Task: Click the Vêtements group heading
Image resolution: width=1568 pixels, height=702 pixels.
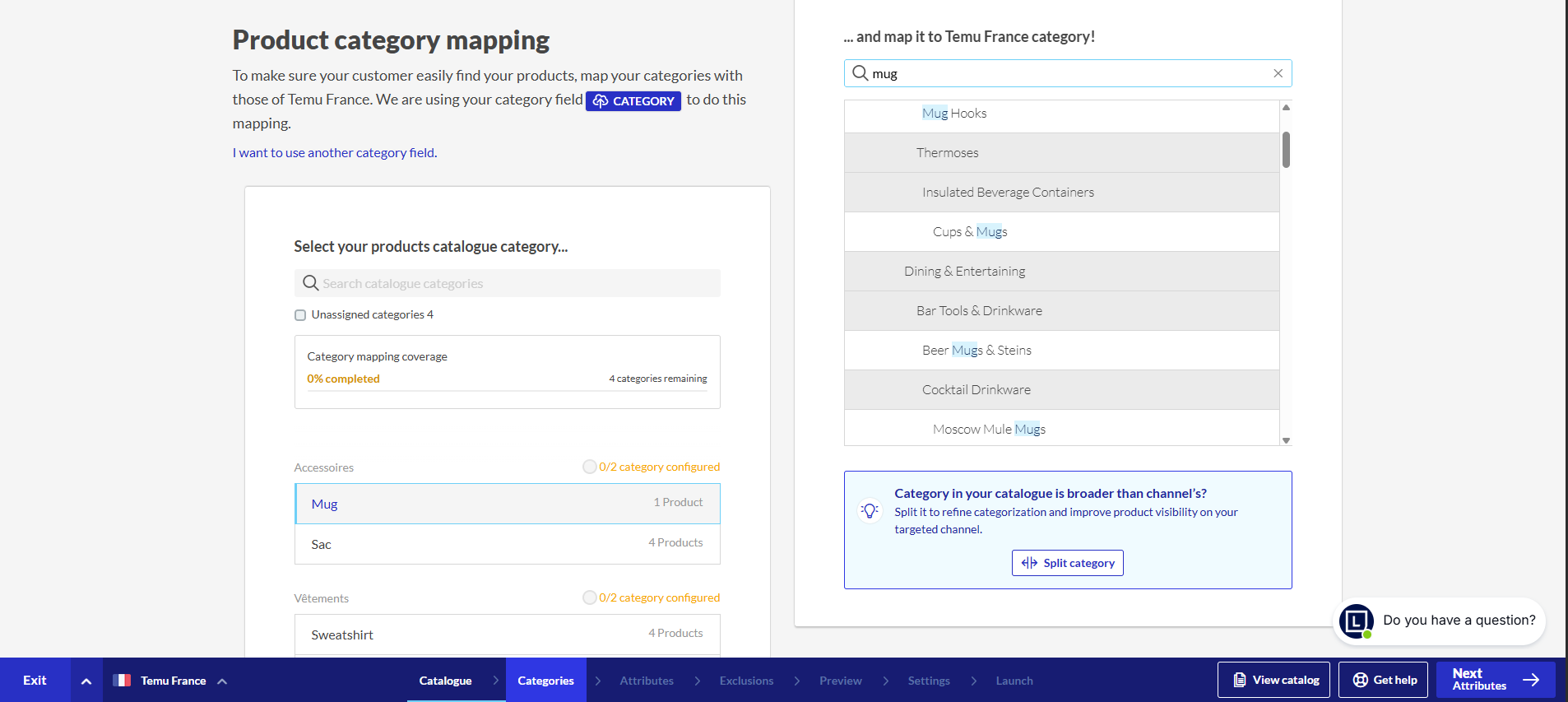Action: [322, 598]
